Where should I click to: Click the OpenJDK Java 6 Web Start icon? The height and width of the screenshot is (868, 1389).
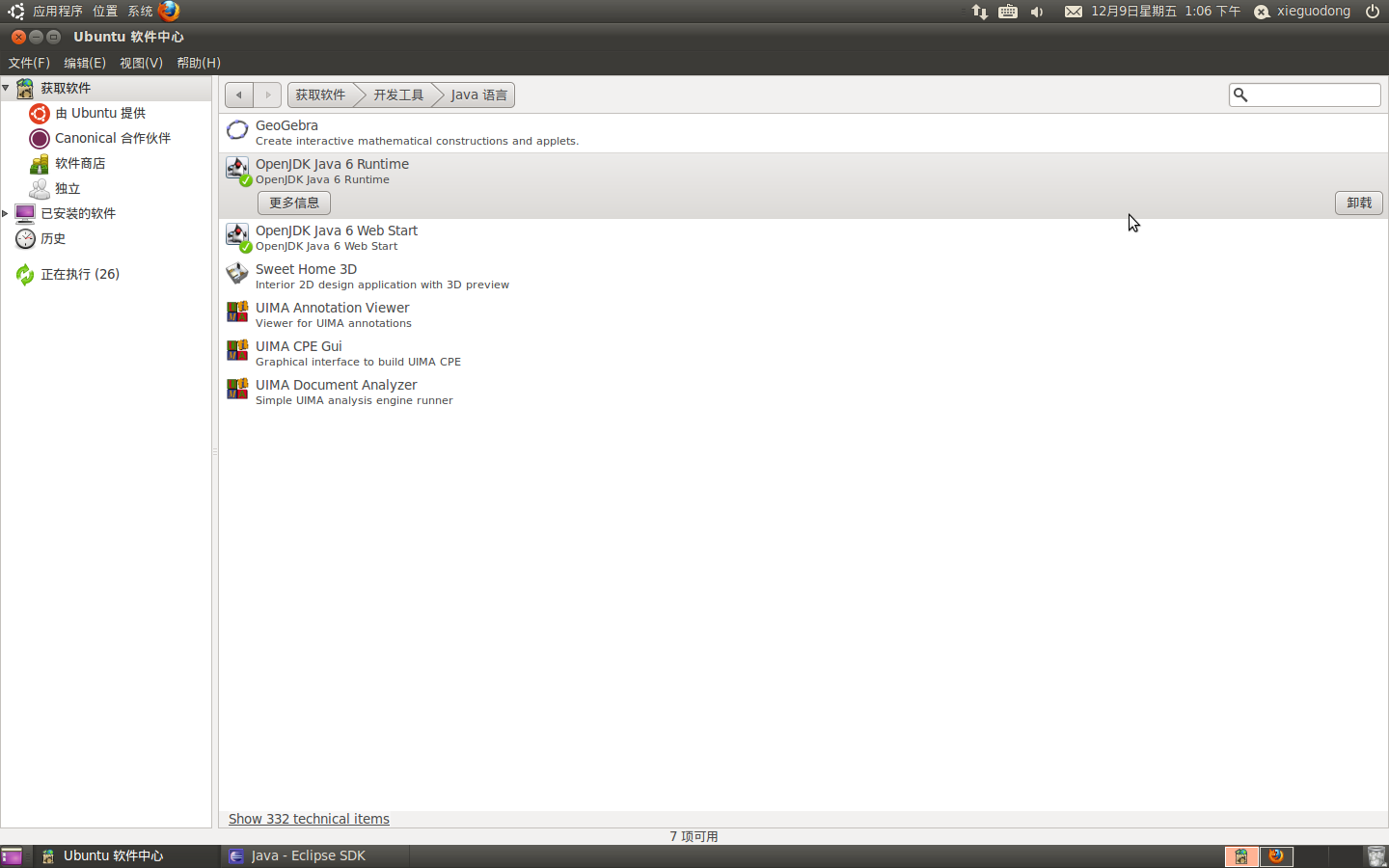pyautogui.click(x=237, y=236)
